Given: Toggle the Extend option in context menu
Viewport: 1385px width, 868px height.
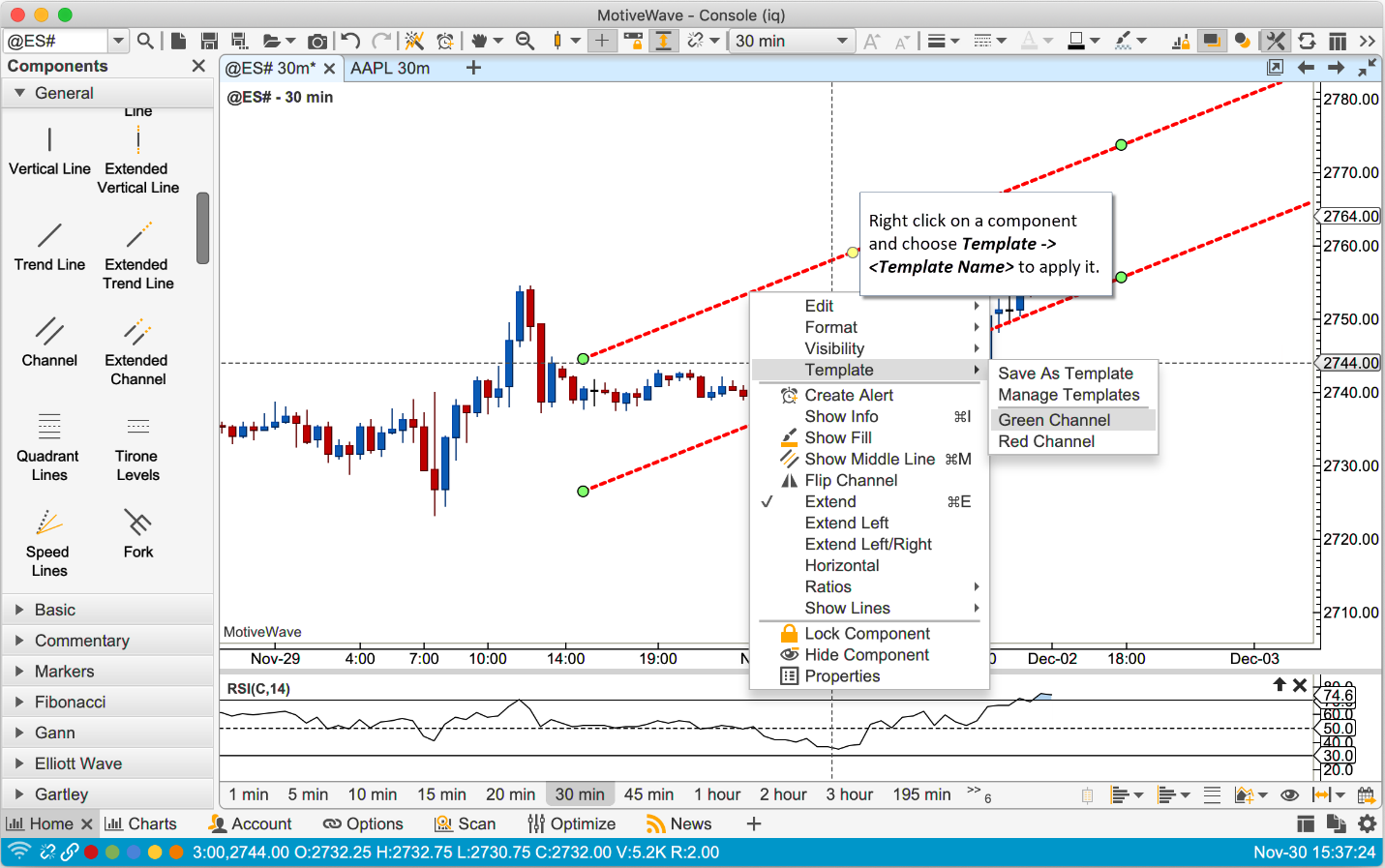Looking at the screenshot, I should point(829,501).
